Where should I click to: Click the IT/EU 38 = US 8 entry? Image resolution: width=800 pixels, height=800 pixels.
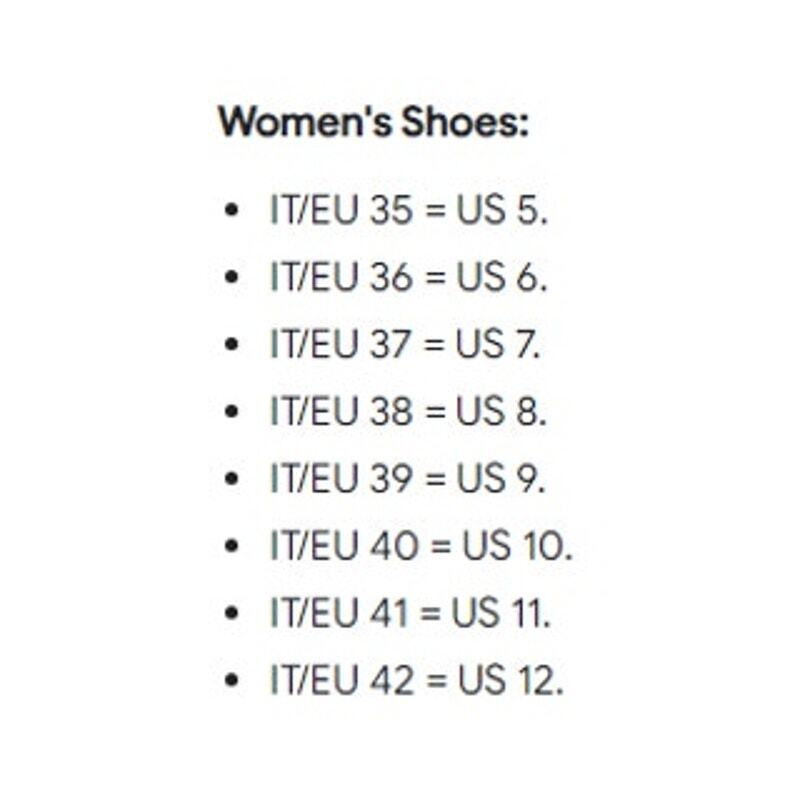pos(408,411)
